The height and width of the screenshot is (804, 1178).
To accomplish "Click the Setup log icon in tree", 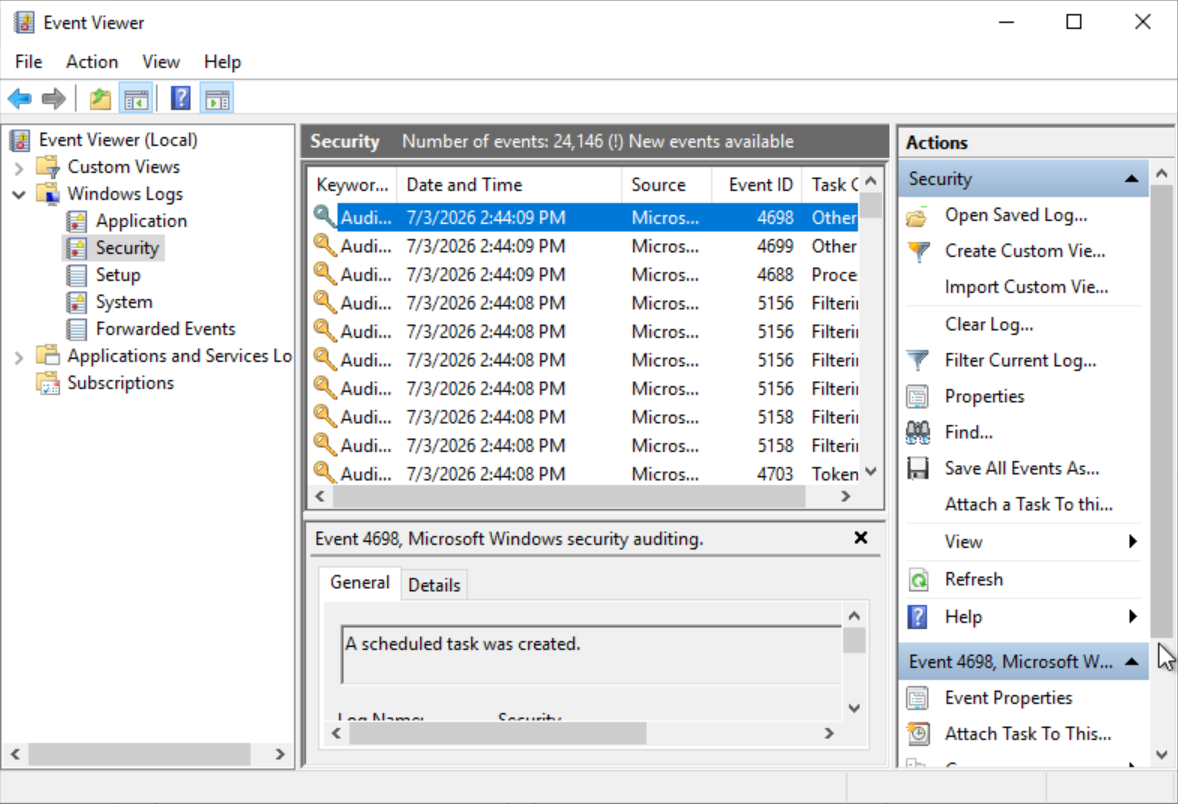I will (77, 275).
